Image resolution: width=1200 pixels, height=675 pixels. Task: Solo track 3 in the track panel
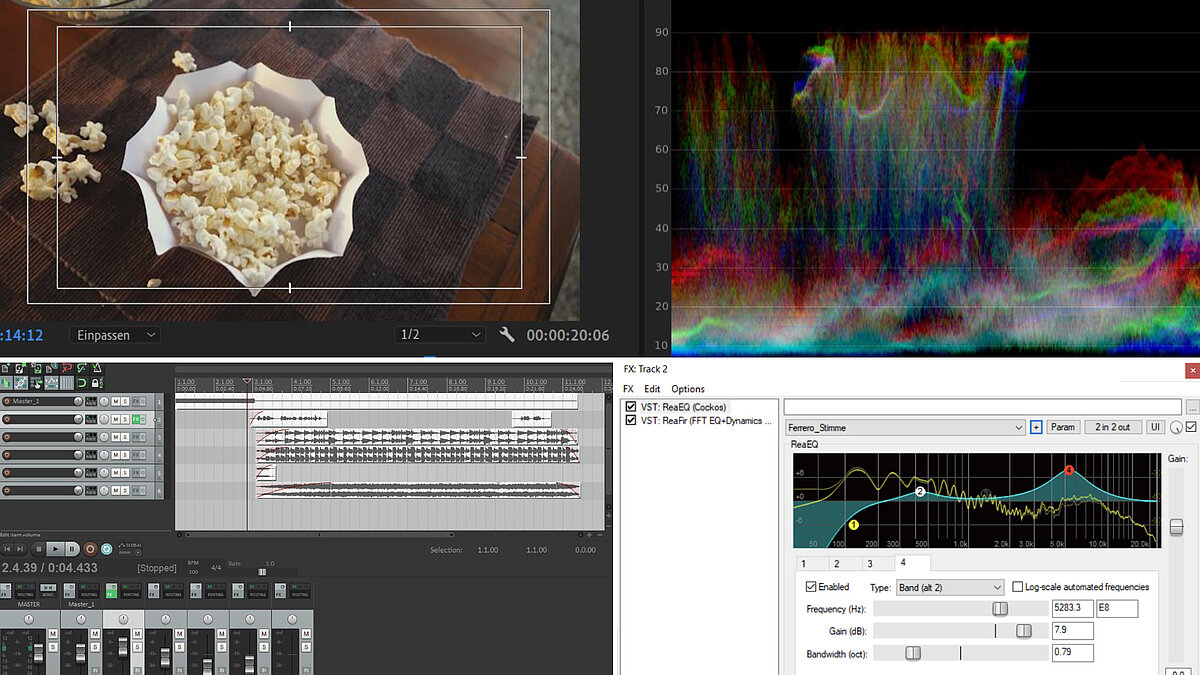tap(125, 437)
